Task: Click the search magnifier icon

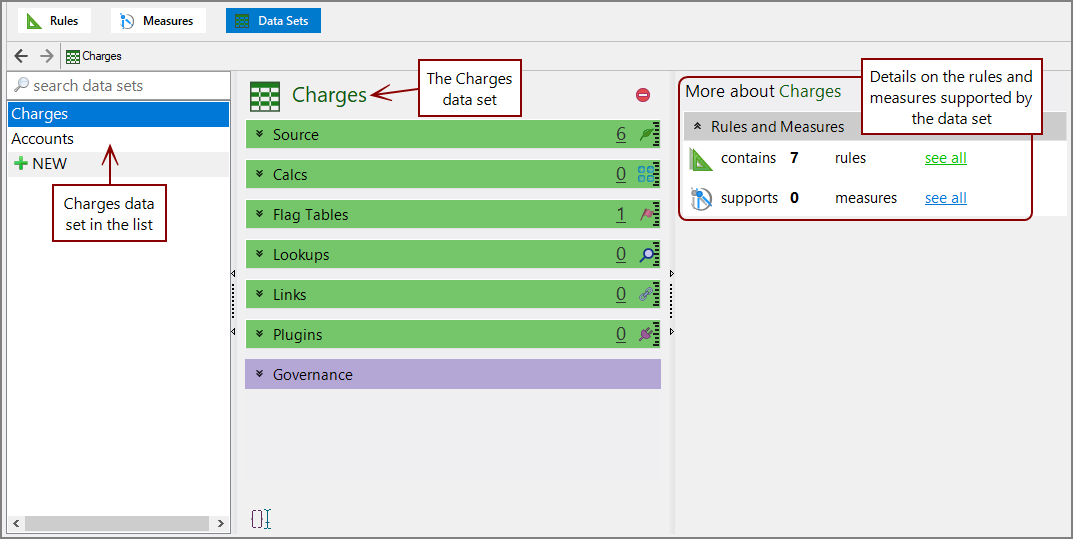Action: tap(22, 86)
